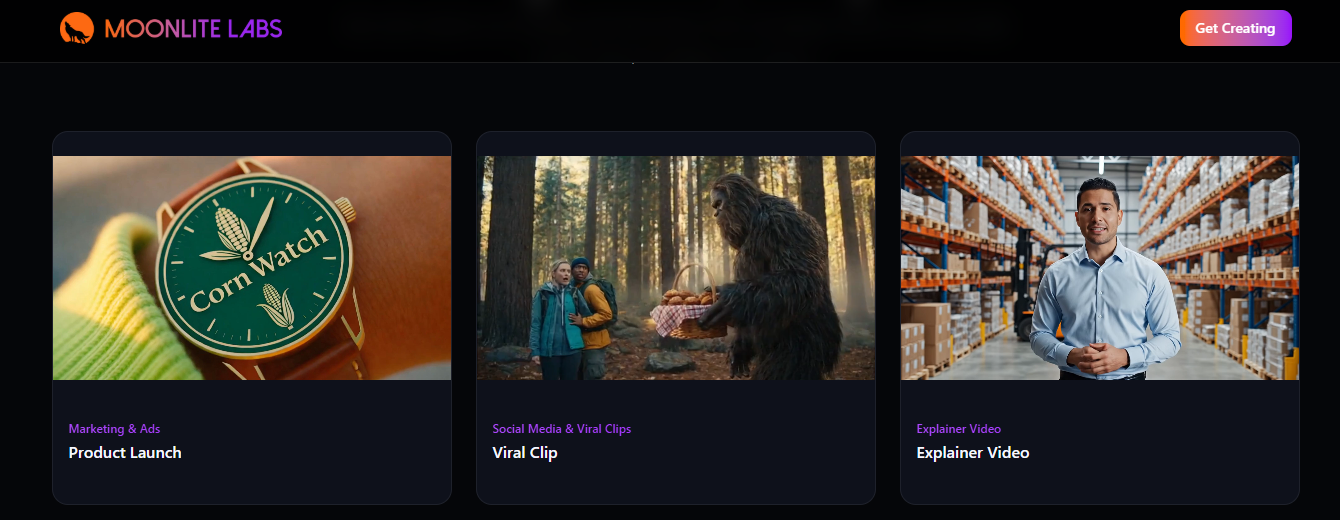The height and width of the screenshot is (520, 1340).
Task: Click the Get Creating button
Action: pyautogui.click(x=1235, y=28)
